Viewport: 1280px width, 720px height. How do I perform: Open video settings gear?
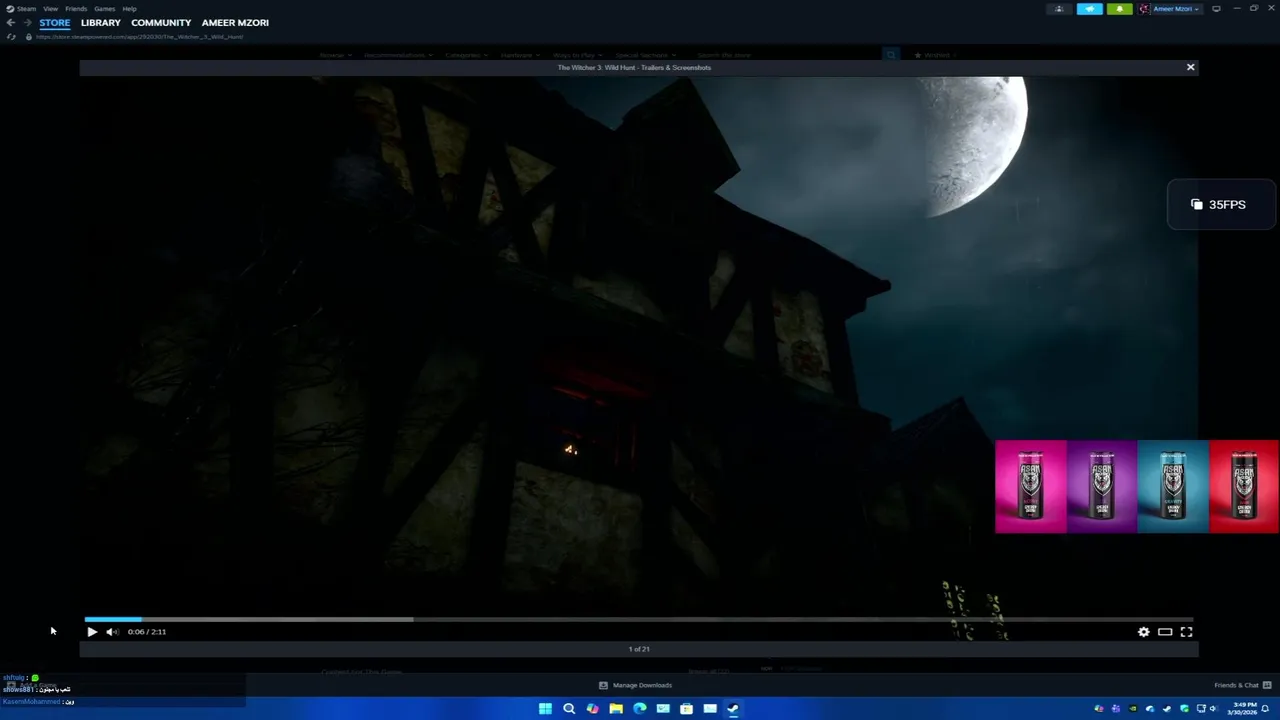click(x=1144, y=632)
